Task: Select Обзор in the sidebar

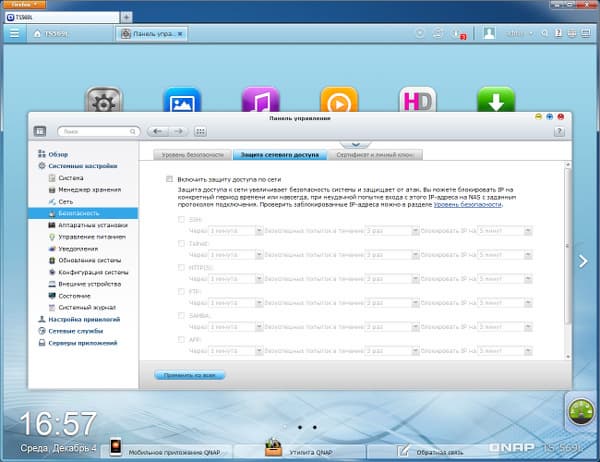Action: coord(58,154)
